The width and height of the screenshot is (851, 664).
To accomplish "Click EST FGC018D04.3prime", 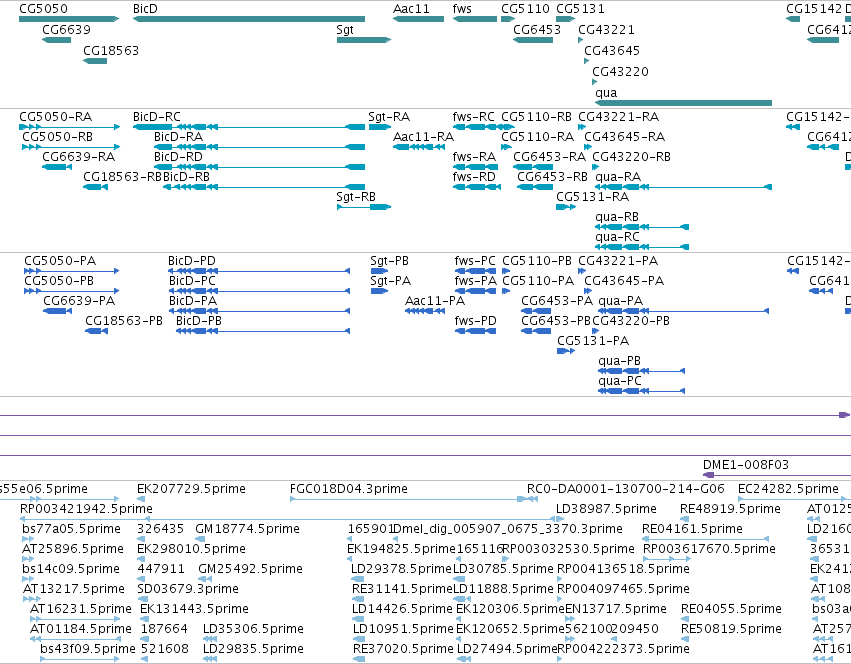I will (414, 499).
